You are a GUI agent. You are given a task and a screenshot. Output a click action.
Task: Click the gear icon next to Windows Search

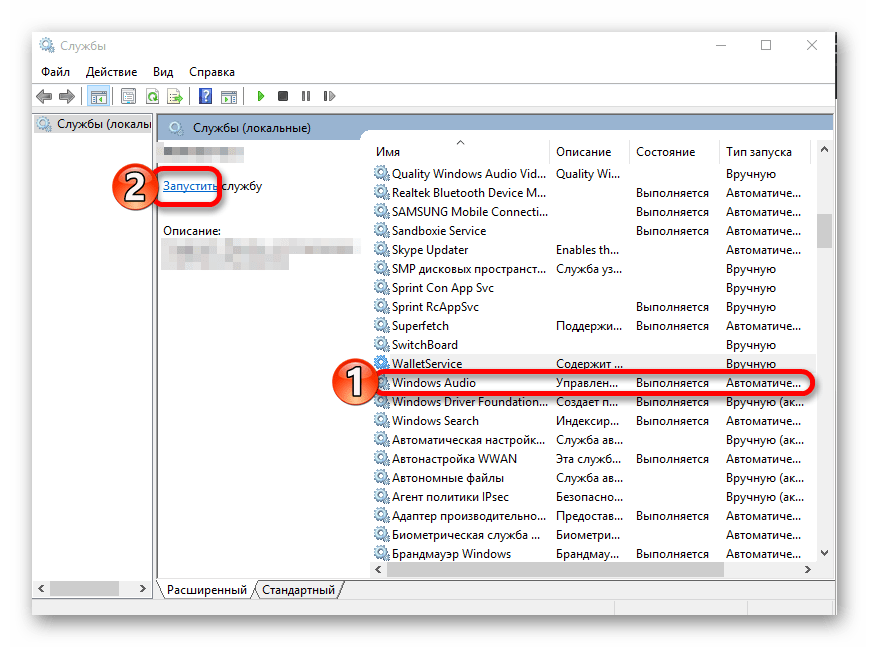tap(381, 420)
